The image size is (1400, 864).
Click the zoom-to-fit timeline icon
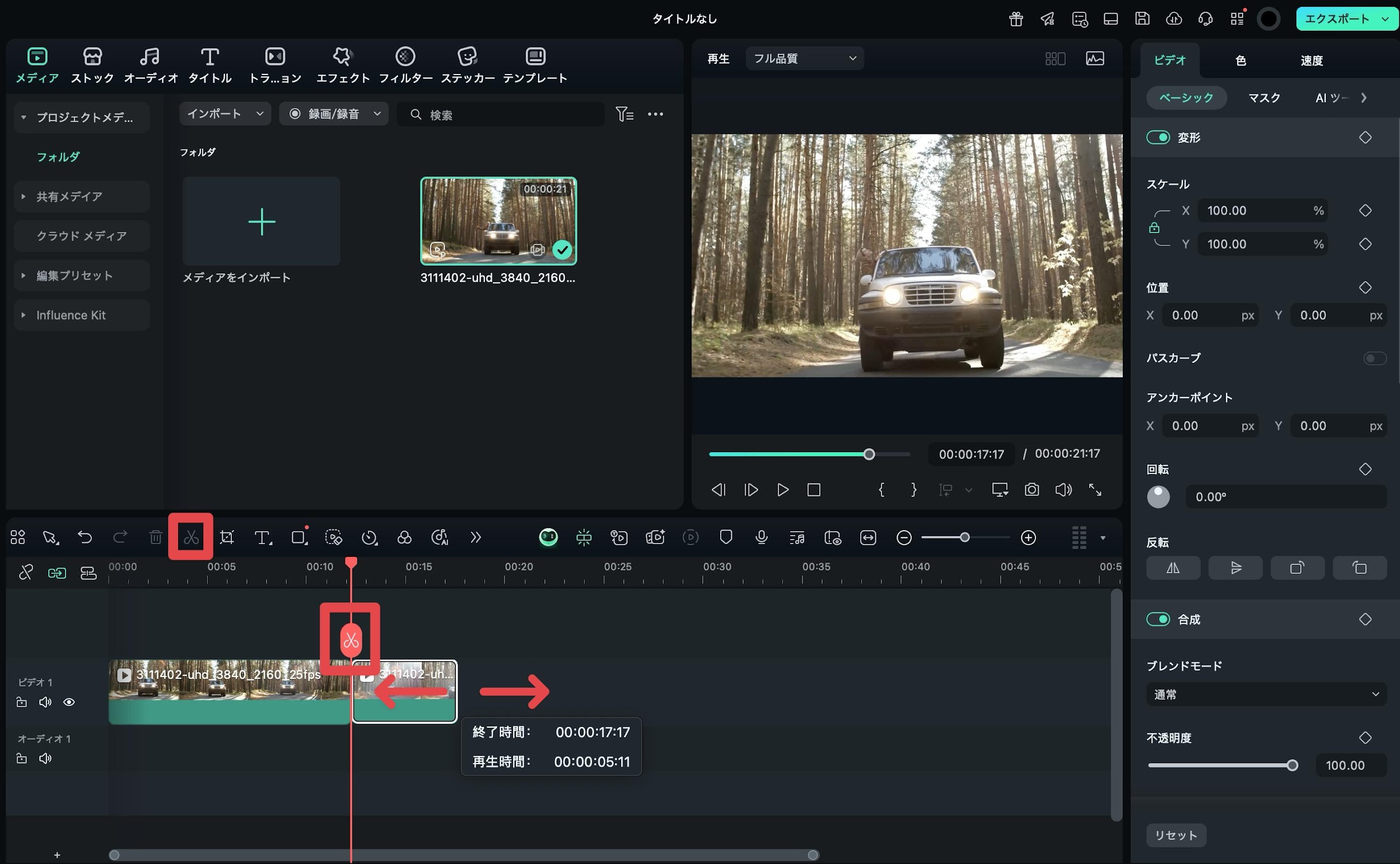coord(868,537)
